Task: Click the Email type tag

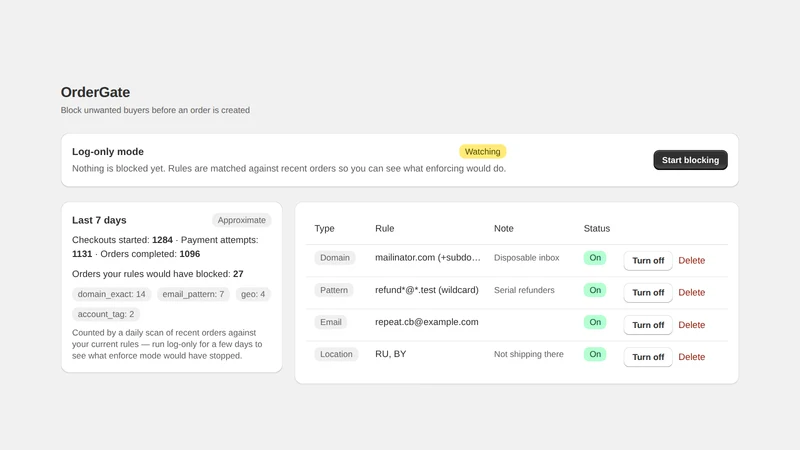Action: click(331, 322)
